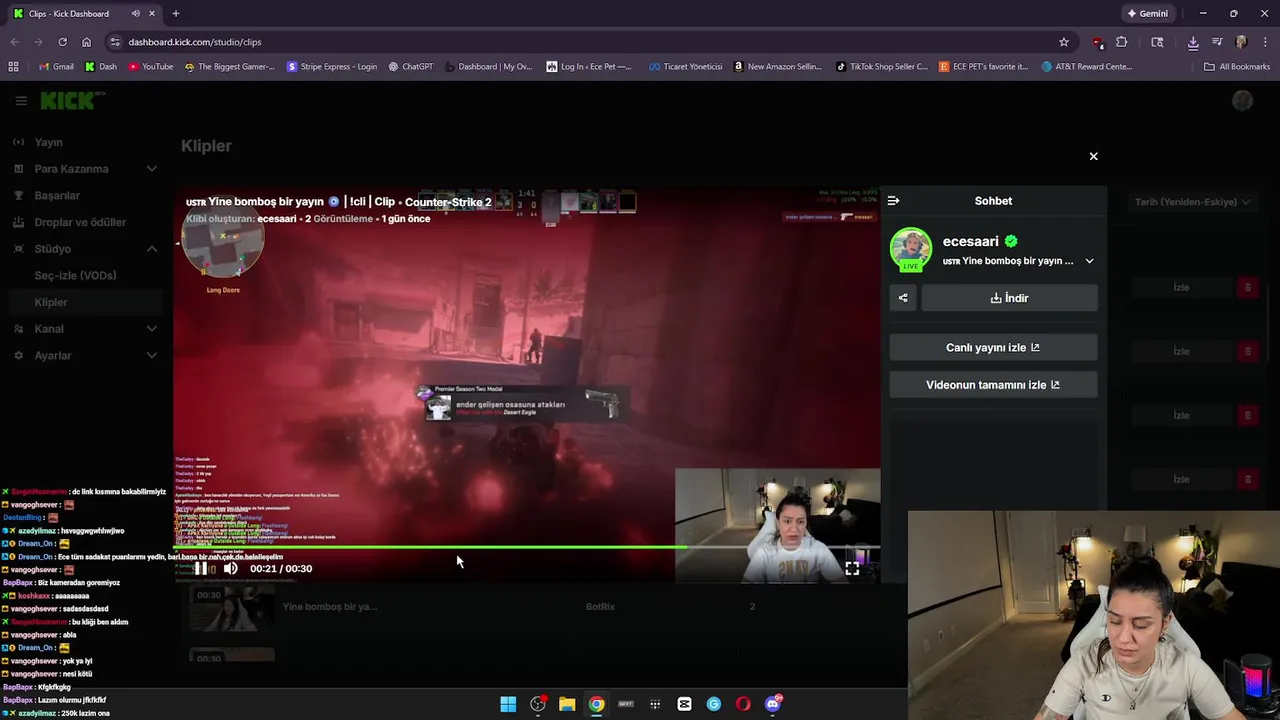Open a new browser tab
Screen dimensions: 1280x720
(x=175, y=14)
